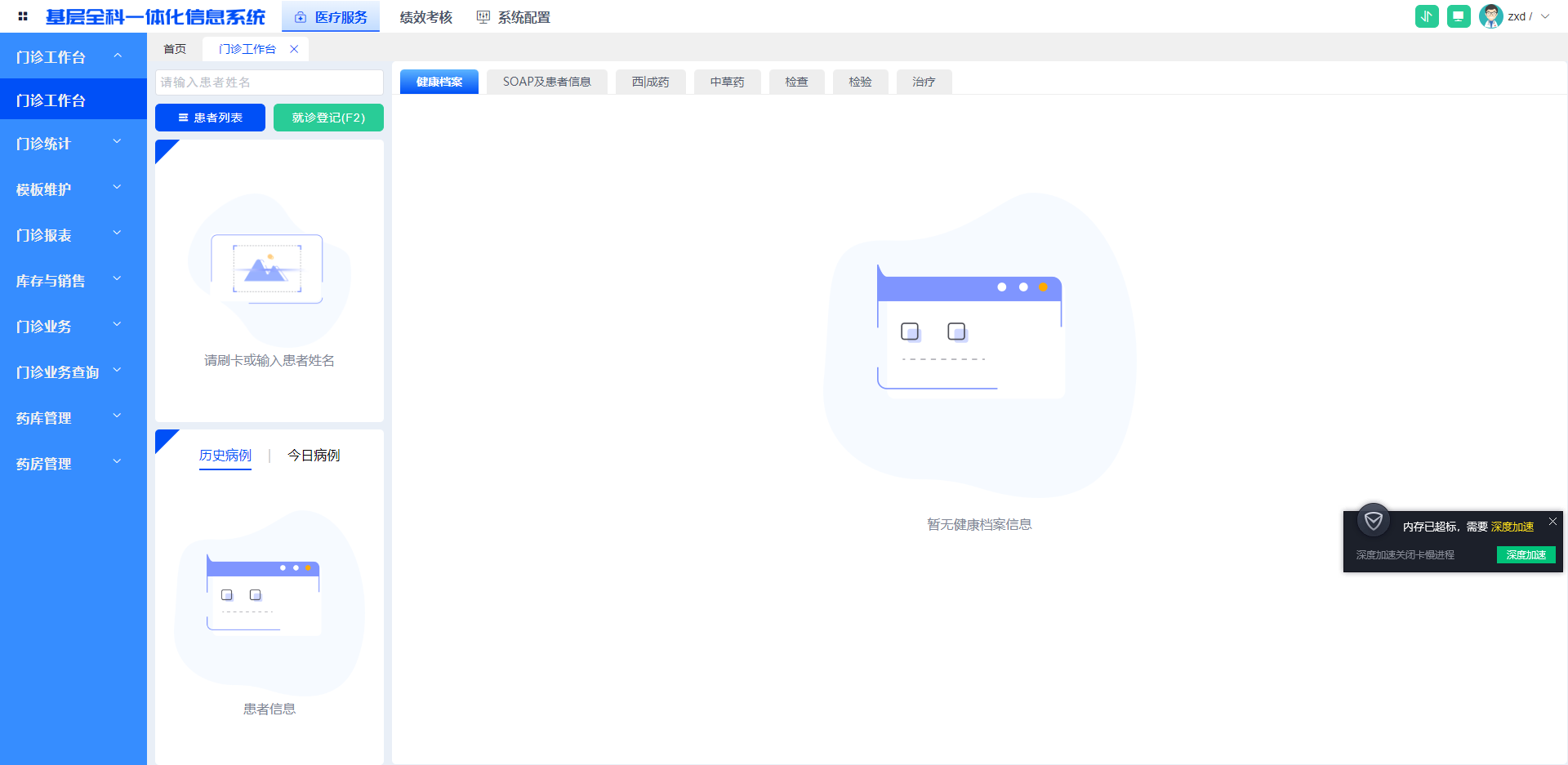Open the 绩效考核 top menu
This screenshot has width=1568, height=765.
[x=426, y=17]
